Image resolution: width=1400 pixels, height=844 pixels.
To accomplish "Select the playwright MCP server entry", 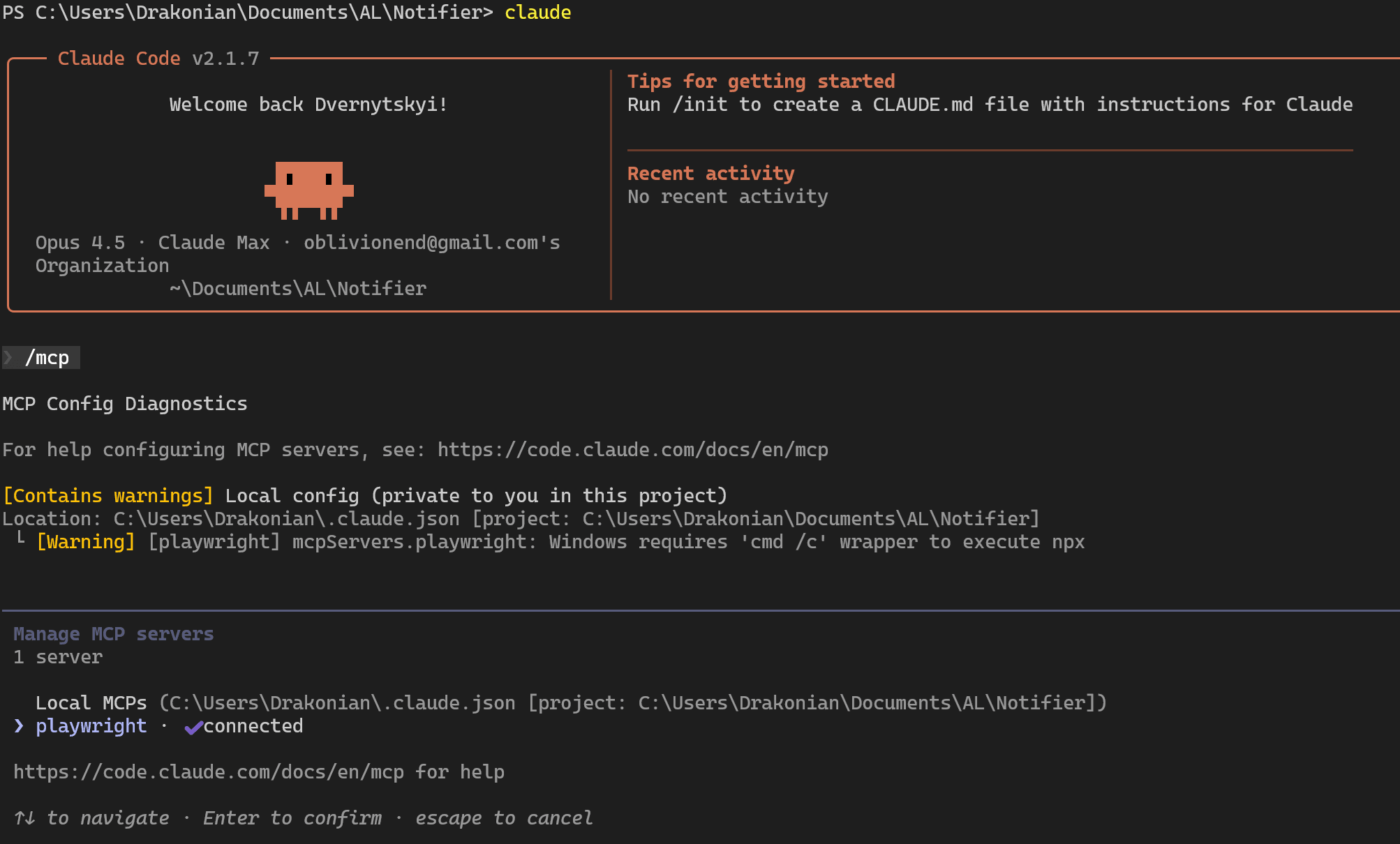I will (91, 726).
